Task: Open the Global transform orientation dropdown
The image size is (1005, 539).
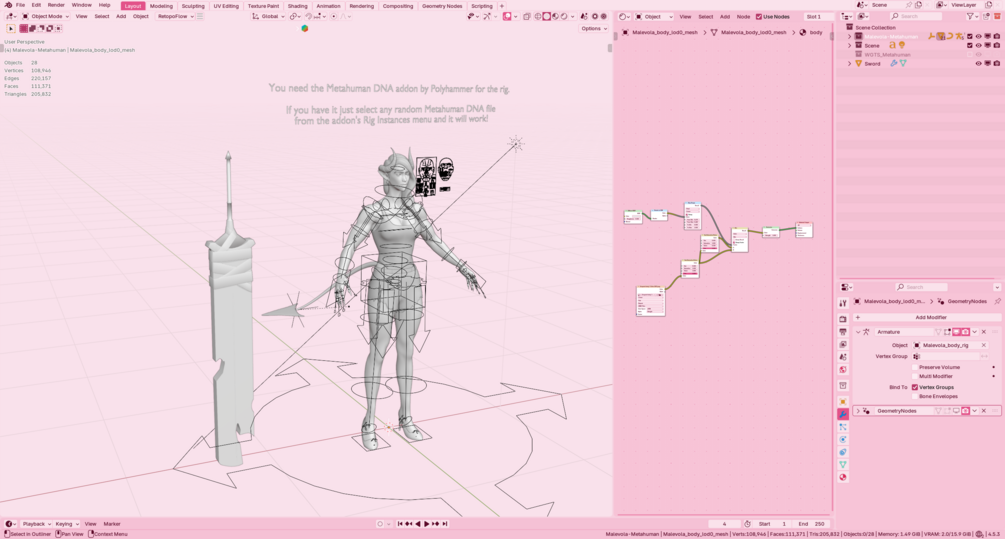Action: click(268, 17)
